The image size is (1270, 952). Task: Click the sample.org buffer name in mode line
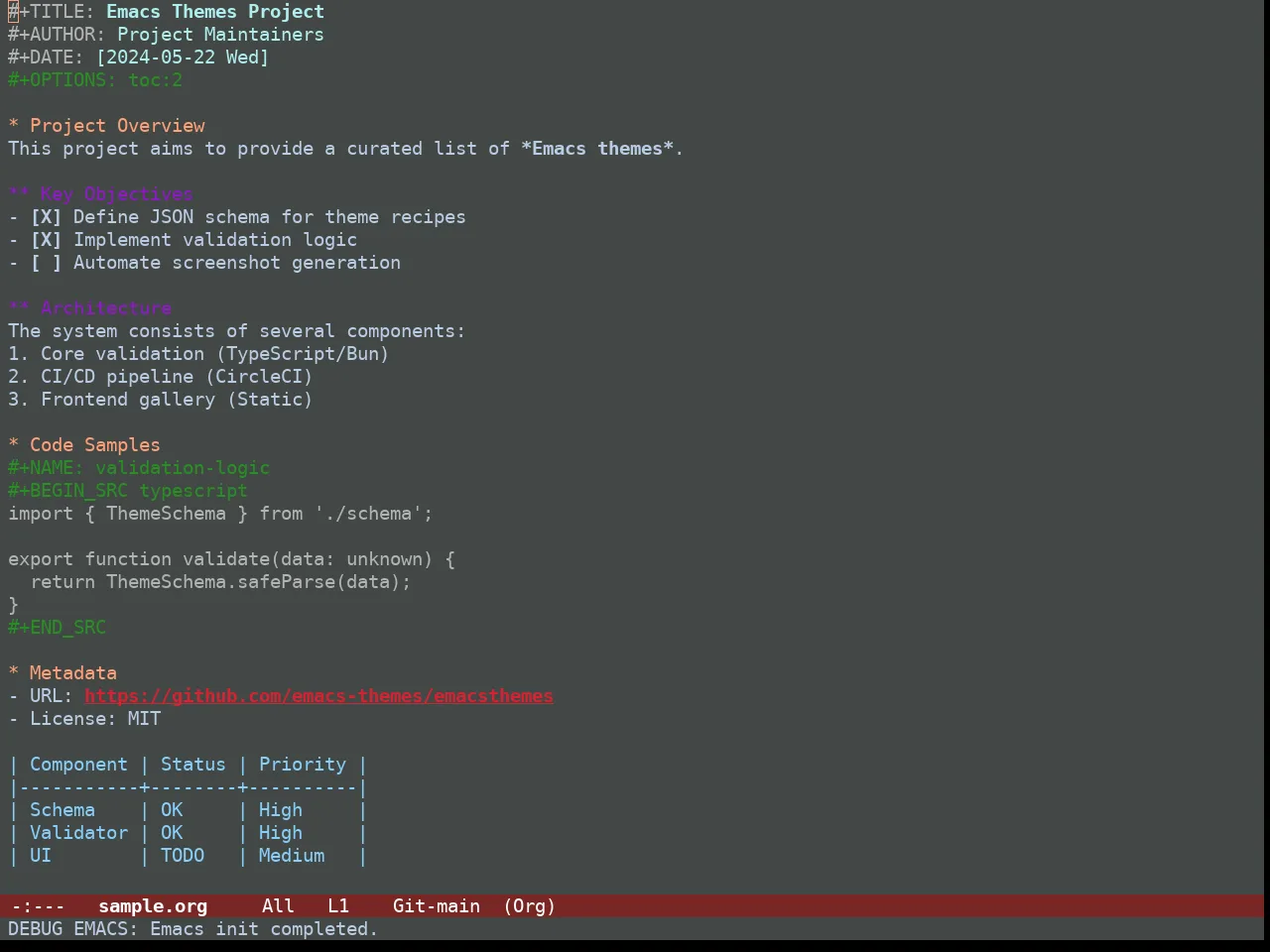click(x=153, y=906)
